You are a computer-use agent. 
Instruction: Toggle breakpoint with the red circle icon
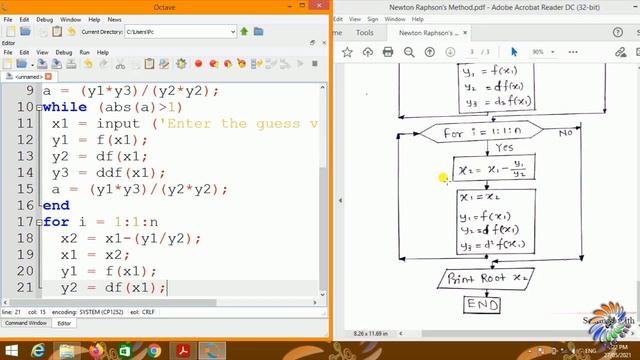(198, 64)
